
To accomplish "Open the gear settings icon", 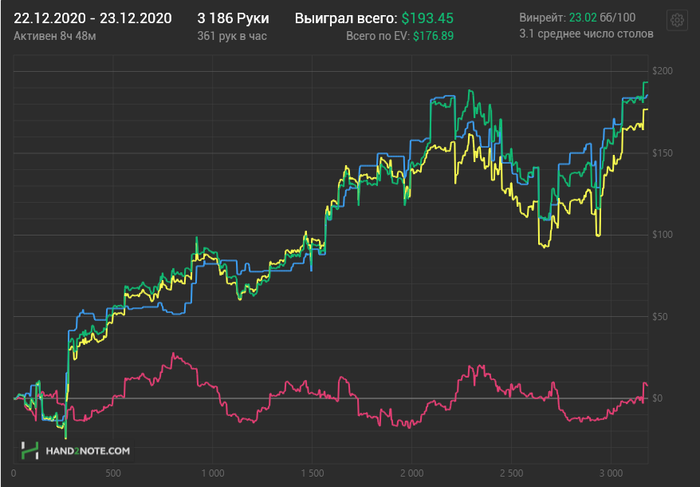I will coord(677,20).
